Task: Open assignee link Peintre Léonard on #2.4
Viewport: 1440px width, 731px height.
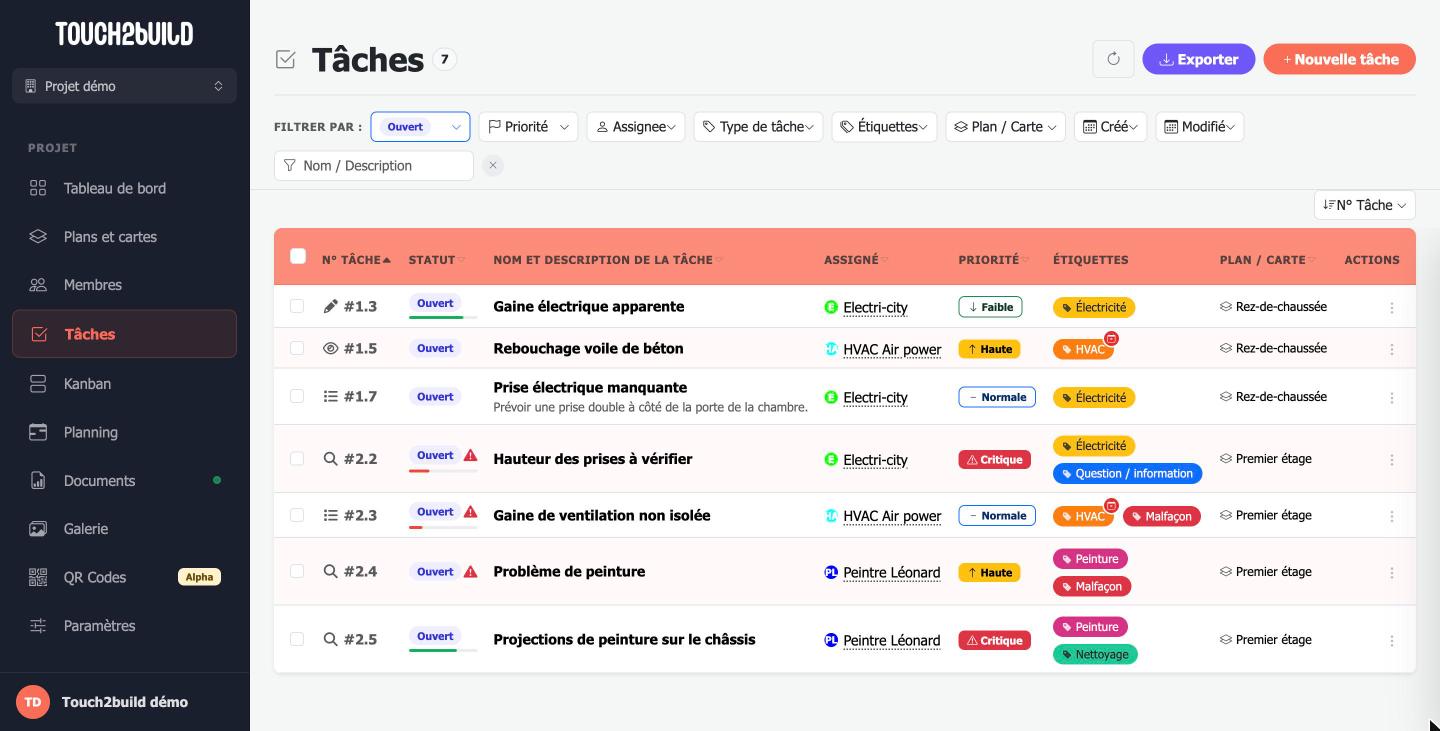Action: pos(892,573)
